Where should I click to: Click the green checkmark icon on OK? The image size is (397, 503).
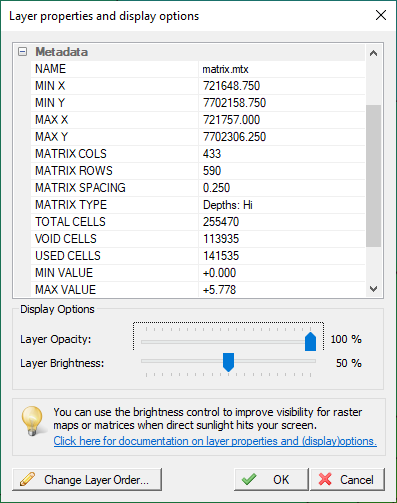pyautogui.click(x=249, y=479)
